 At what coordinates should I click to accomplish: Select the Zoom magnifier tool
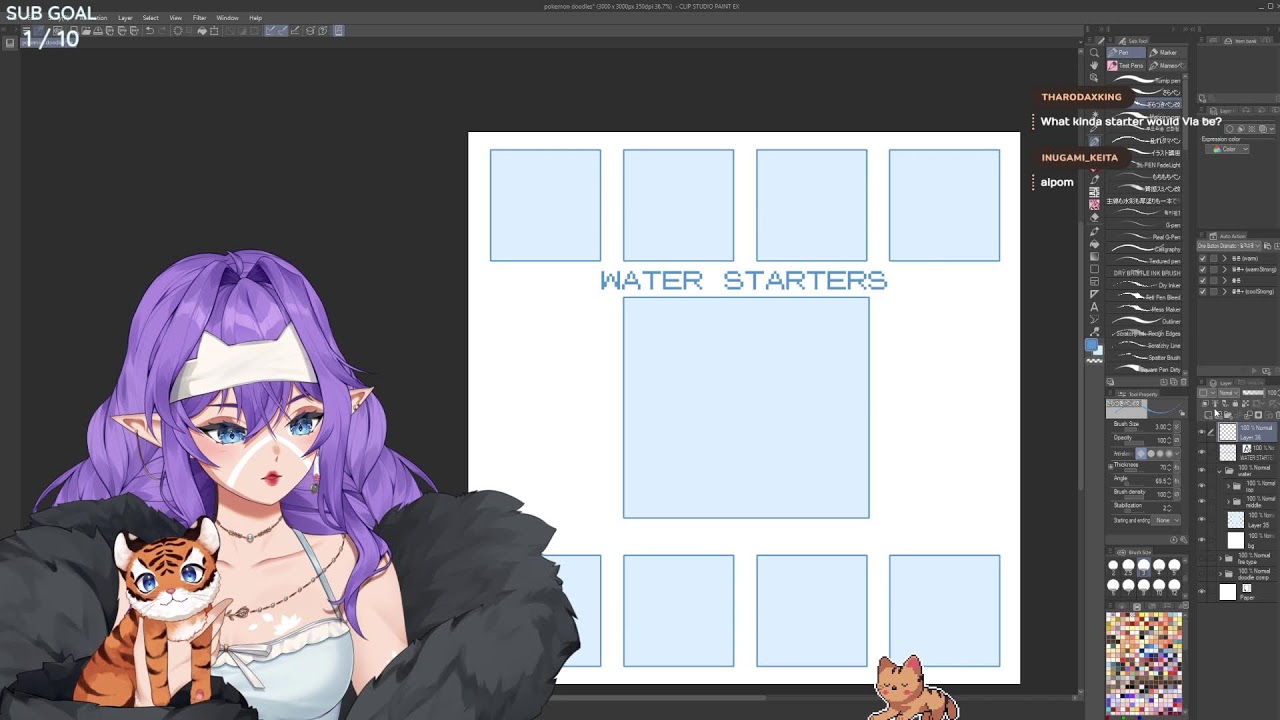coord(1094,53)
